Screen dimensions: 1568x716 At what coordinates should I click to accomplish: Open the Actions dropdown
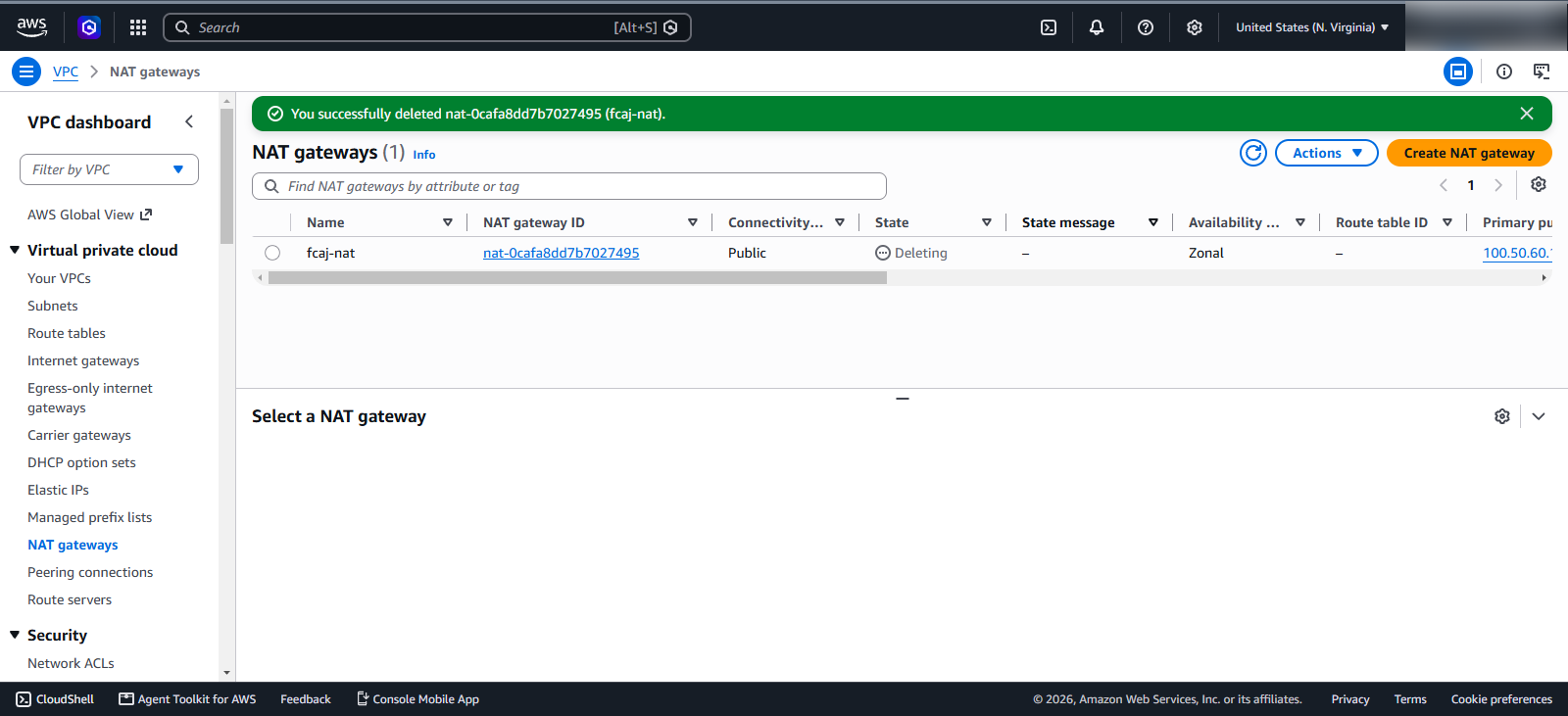[x=1327, y=153]
